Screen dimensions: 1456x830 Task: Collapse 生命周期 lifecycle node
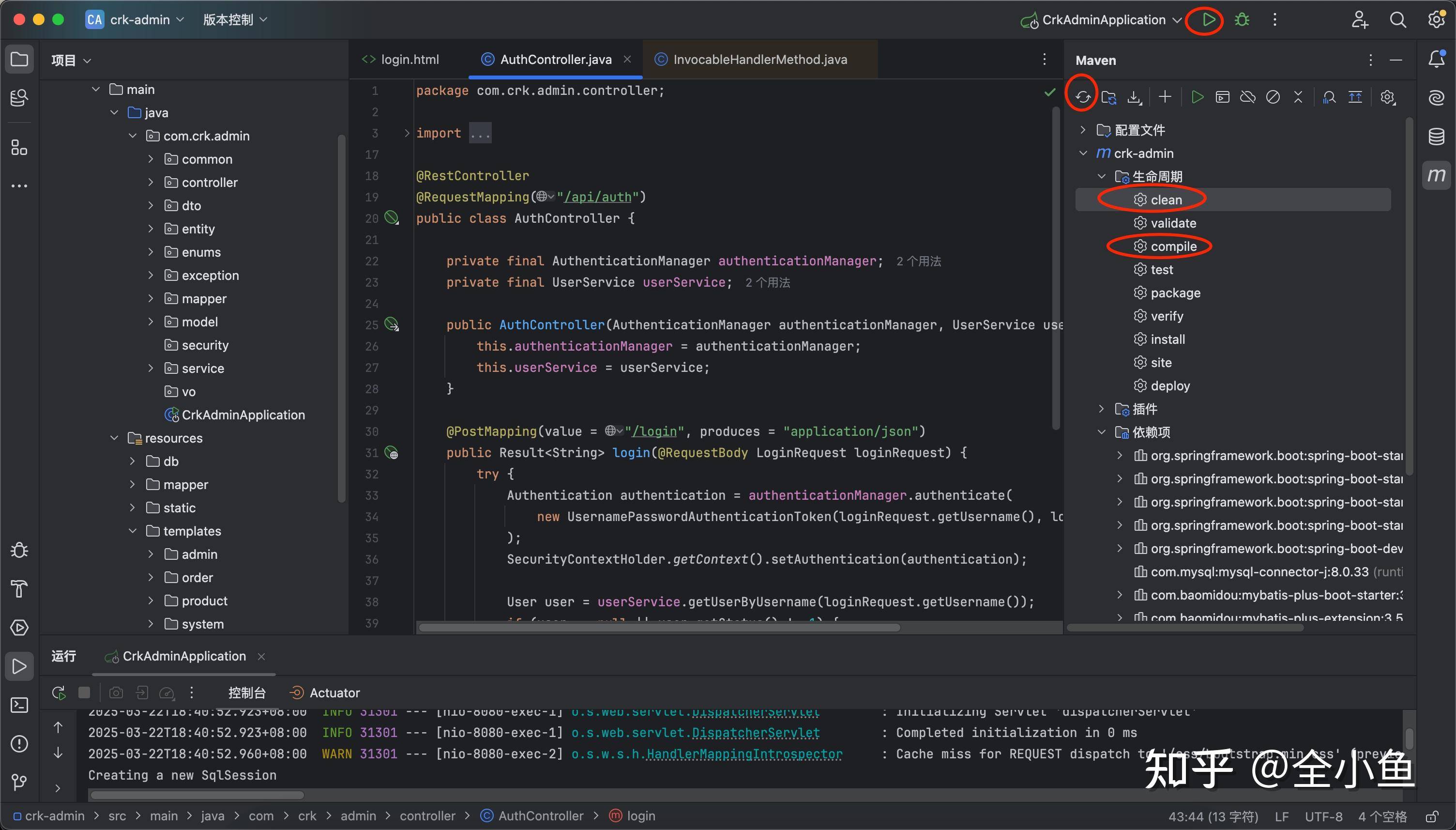(x=1101, y=177)
